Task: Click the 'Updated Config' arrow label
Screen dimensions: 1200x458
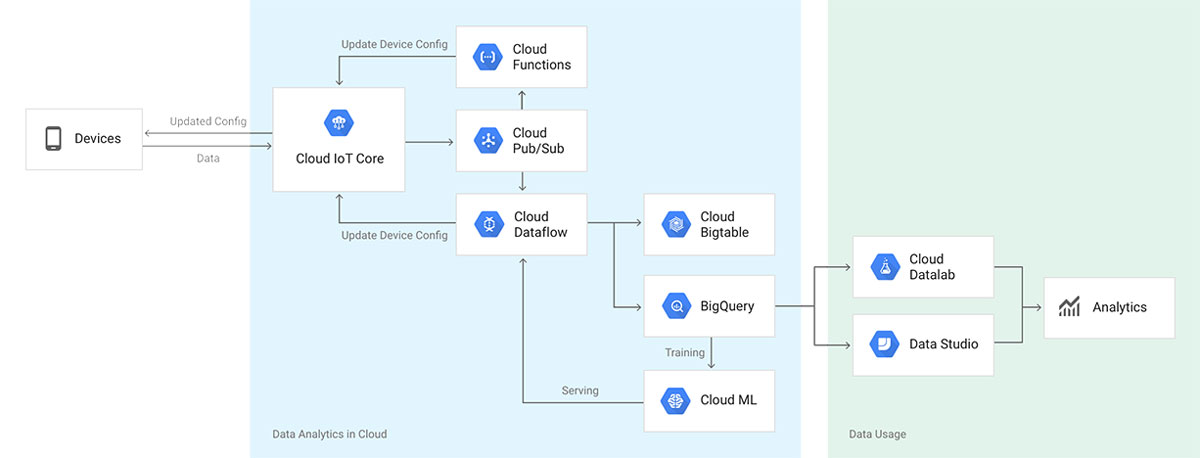Action: click(x=208, y=121)
